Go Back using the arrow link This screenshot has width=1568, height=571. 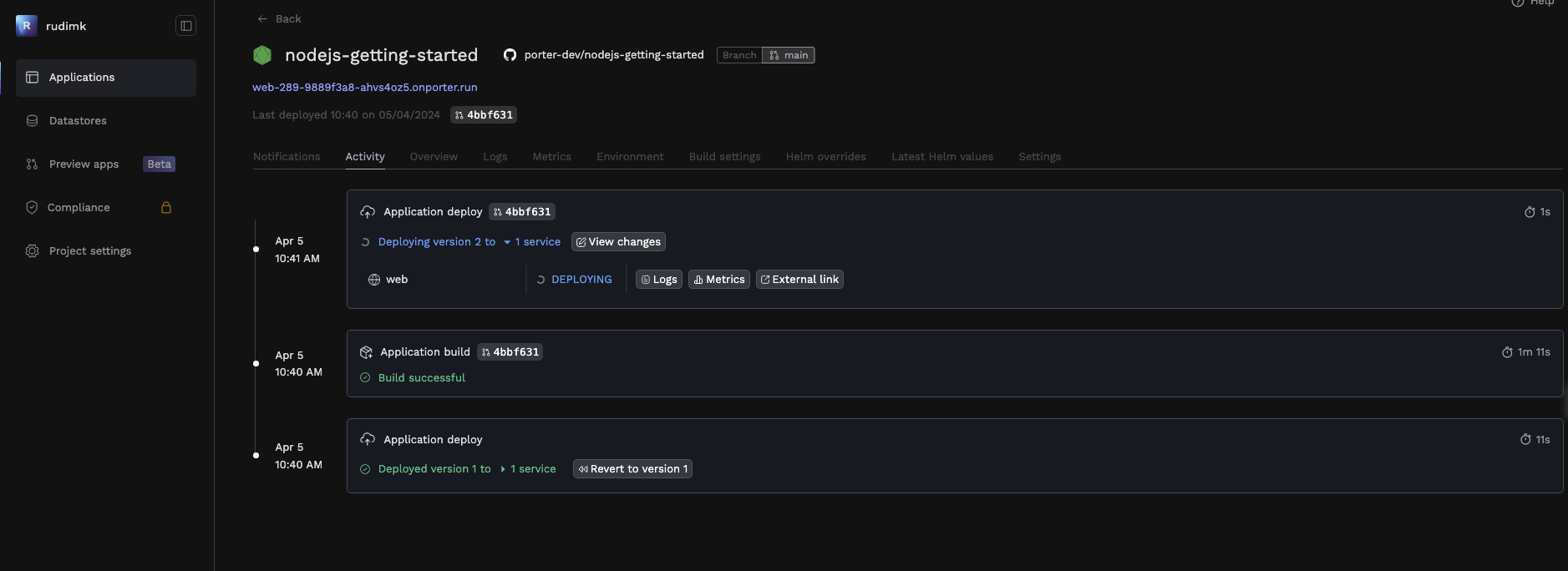point(279,19)
